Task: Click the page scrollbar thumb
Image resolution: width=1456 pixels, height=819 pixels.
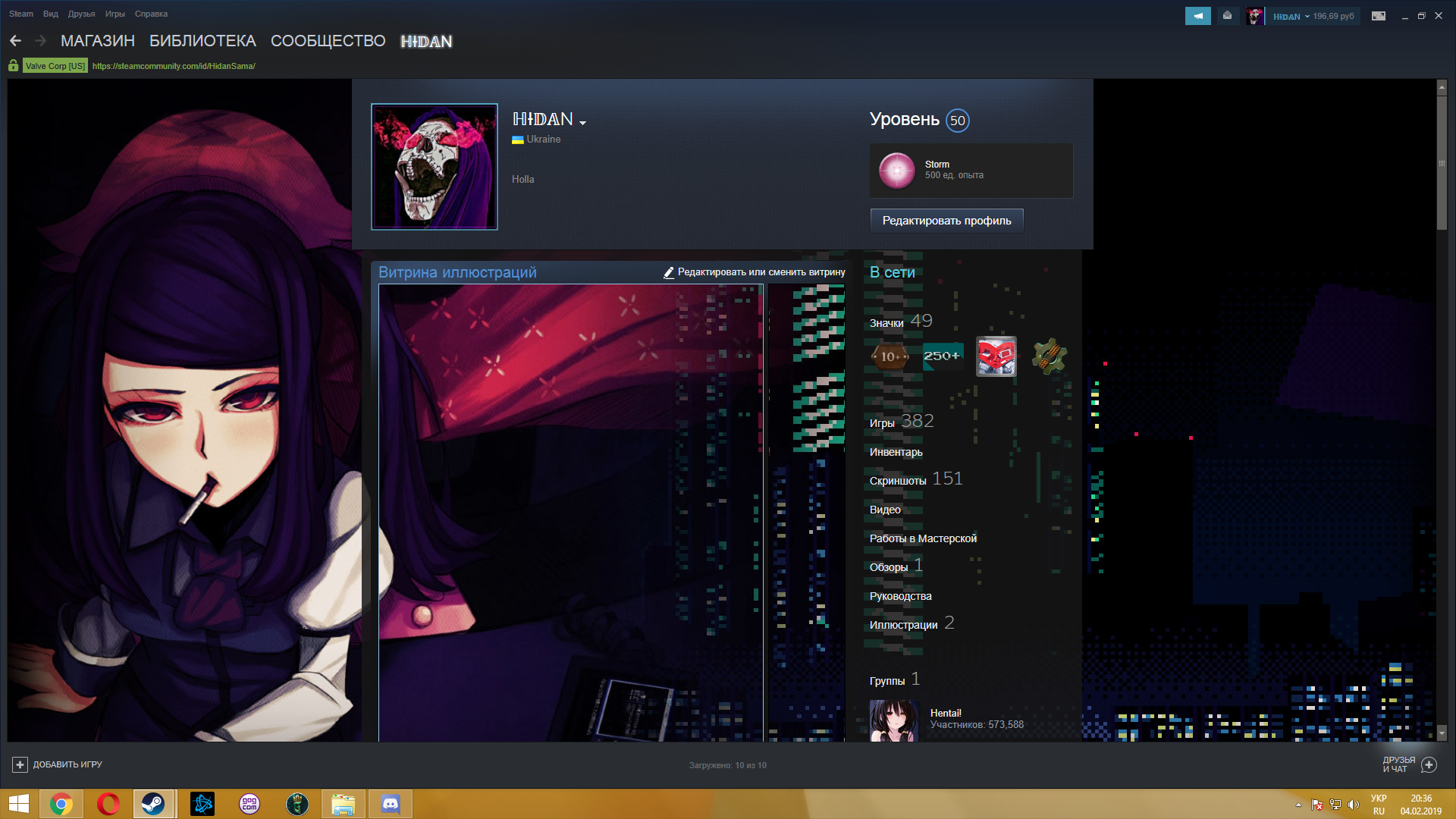Action: (x=1442, y=162)
